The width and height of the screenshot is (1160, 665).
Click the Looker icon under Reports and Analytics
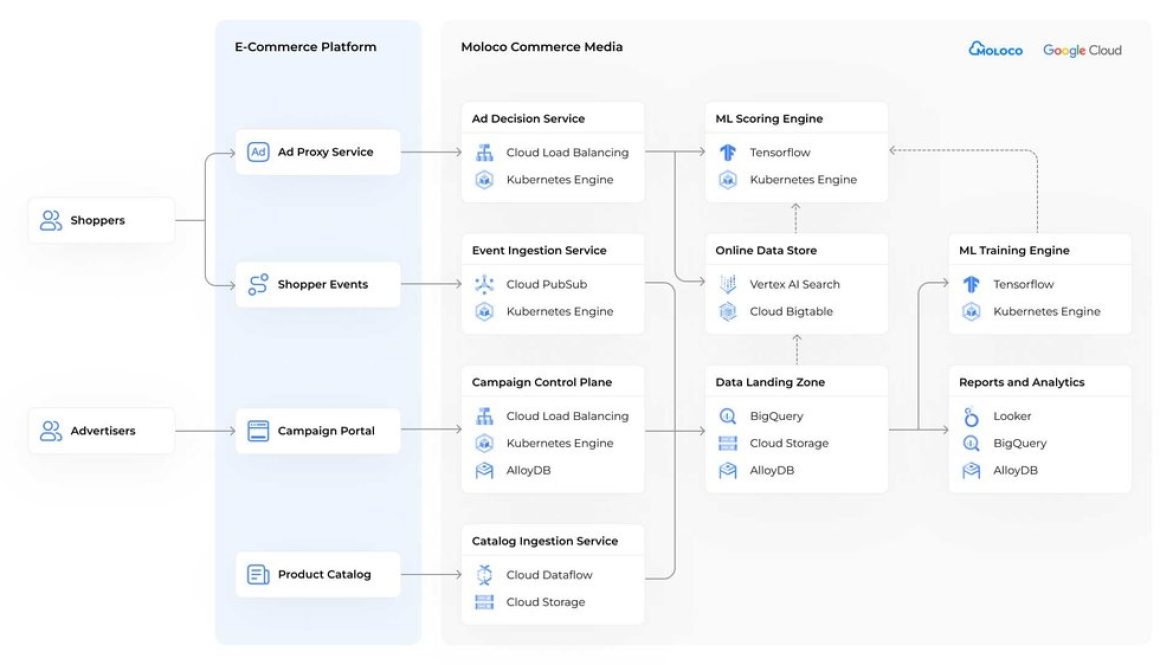(971, 416)
